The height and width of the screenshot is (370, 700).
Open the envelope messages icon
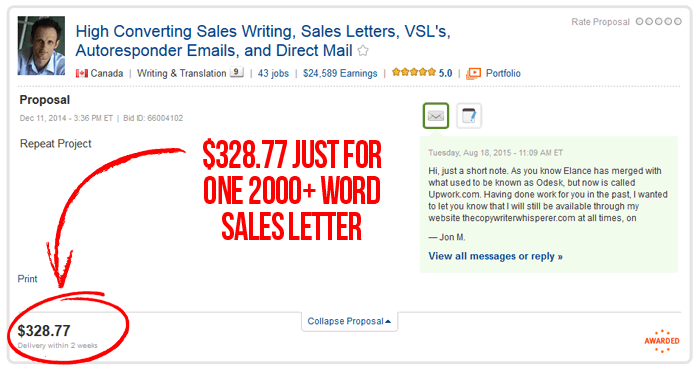pyautogui.click(x=436, y=116)
